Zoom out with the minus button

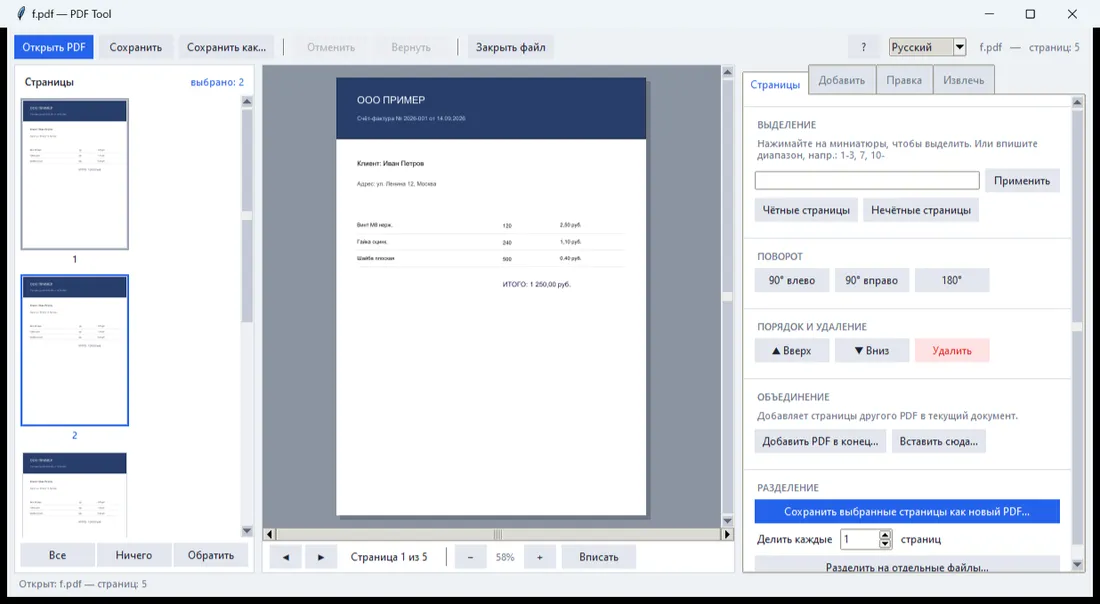click(x=470, y=557)
